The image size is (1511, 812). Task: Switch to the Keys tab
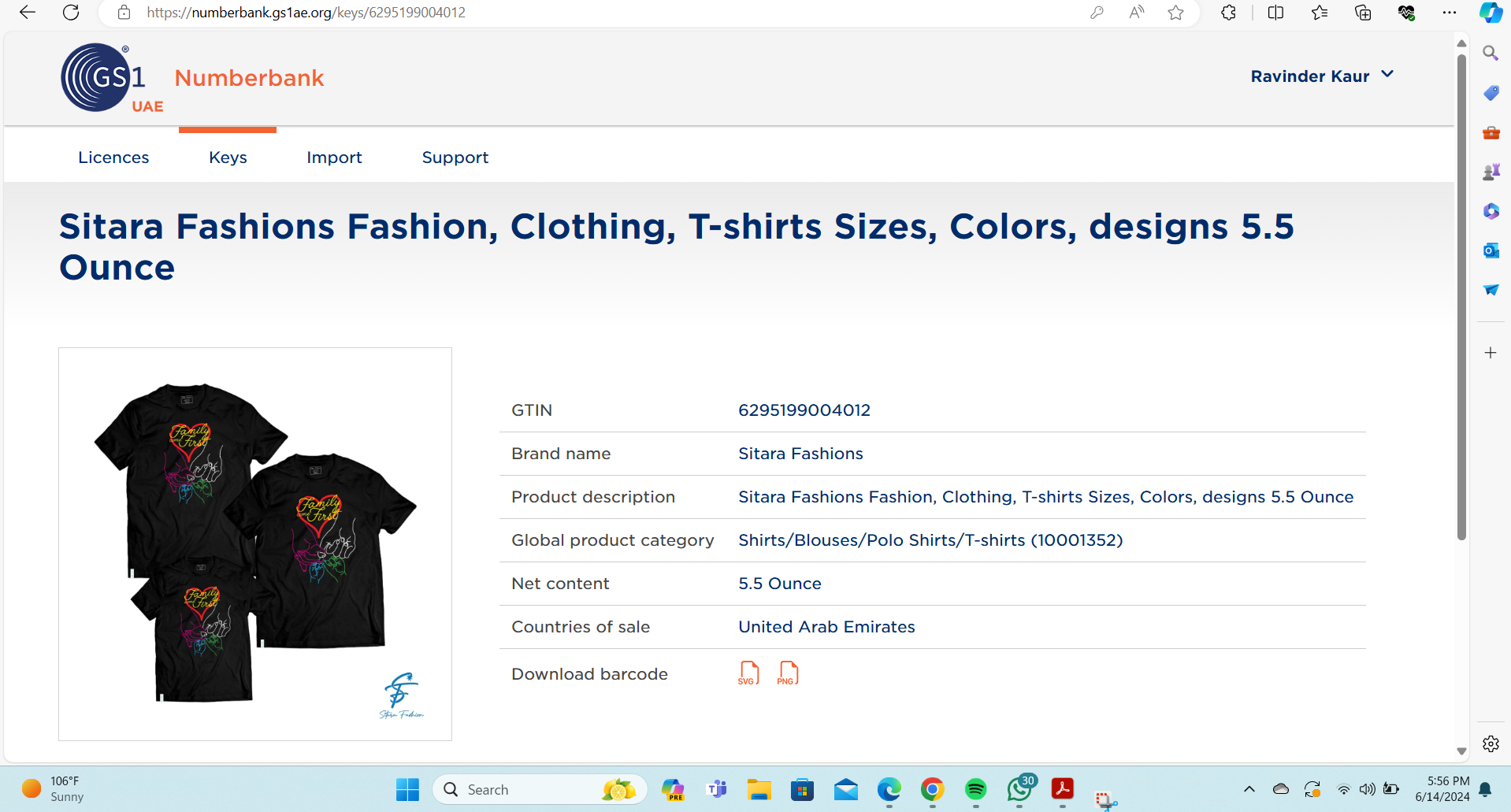[x=228, y=158]
